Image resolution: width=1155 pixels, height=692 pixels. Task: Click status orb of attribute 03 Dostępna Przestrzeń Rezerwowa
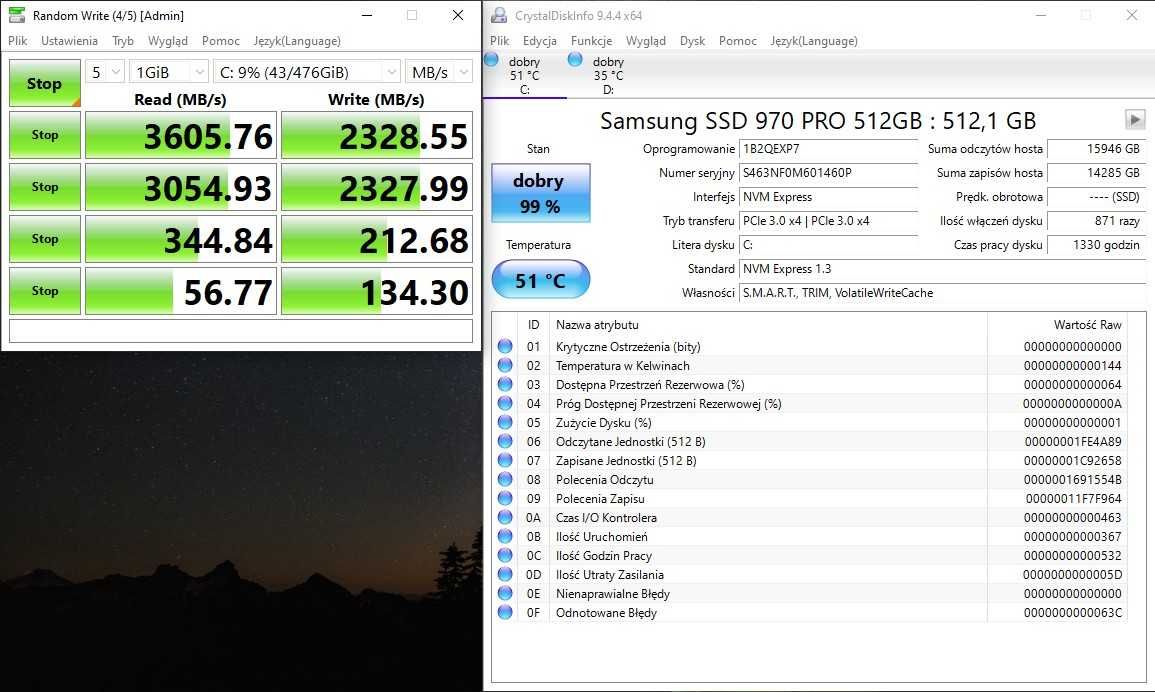click(x=505, y=384)
